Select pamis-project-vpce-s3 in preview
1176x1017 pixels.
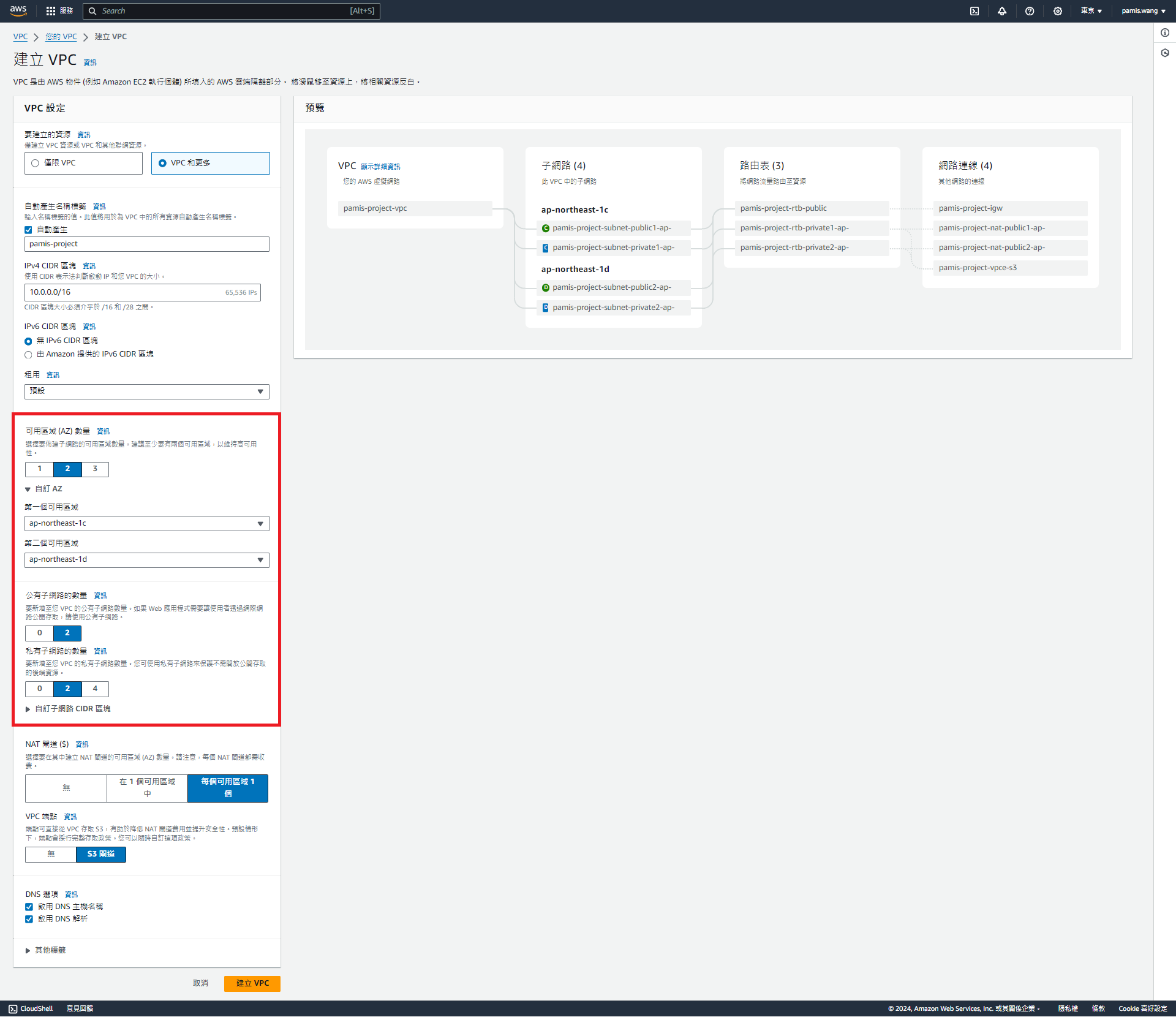[x=1011, y=268]
